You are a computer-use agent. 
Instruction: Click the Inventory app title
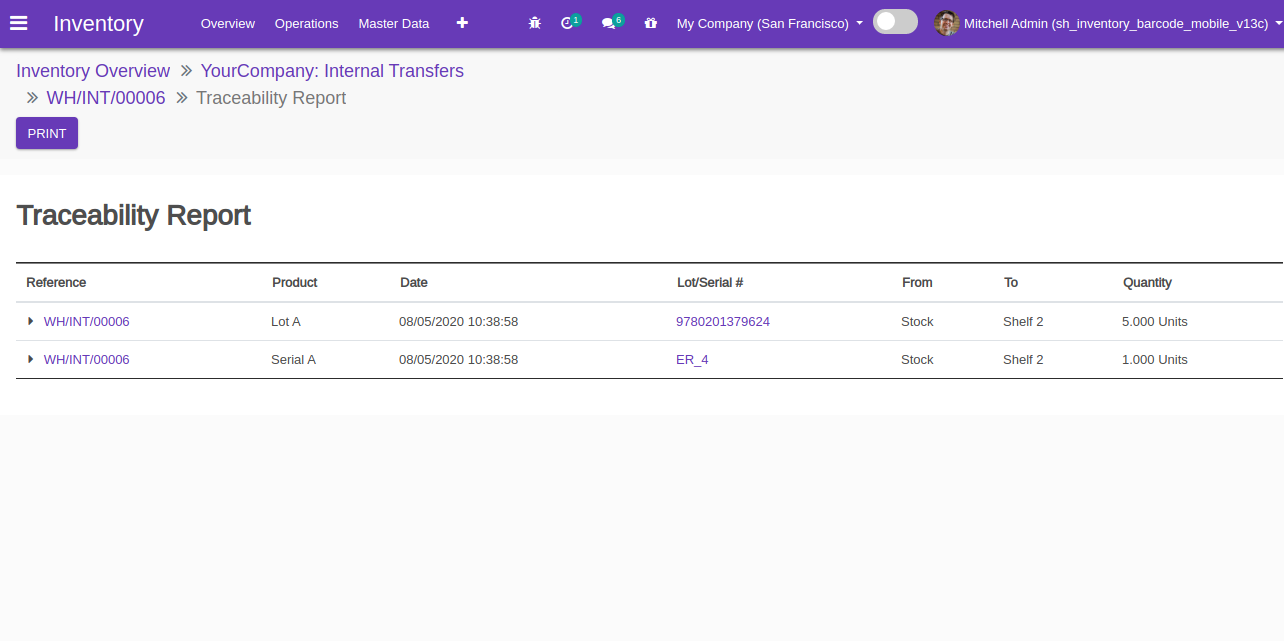[98, 23]
